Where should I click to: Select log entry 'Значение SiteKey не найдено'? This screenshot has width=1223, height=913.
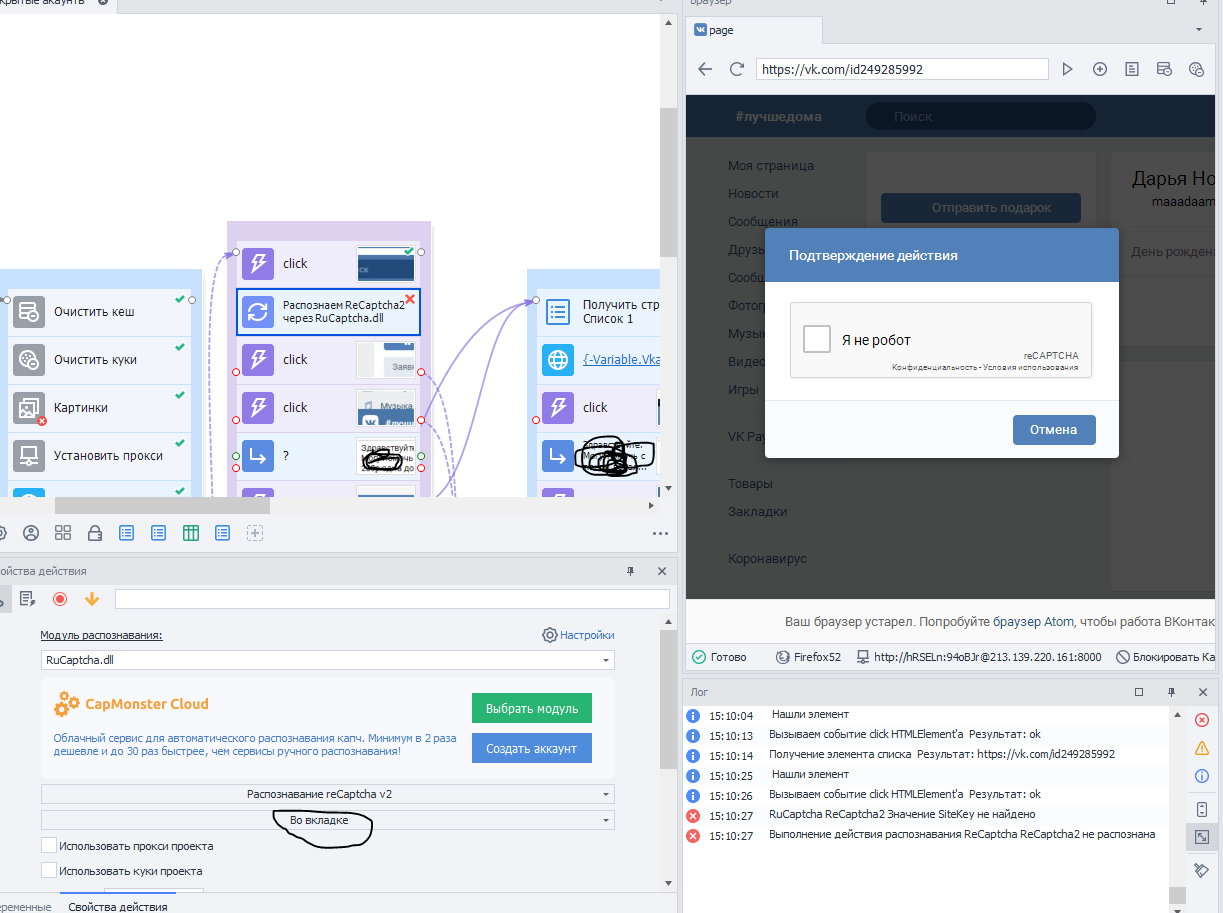click(902, 815)
